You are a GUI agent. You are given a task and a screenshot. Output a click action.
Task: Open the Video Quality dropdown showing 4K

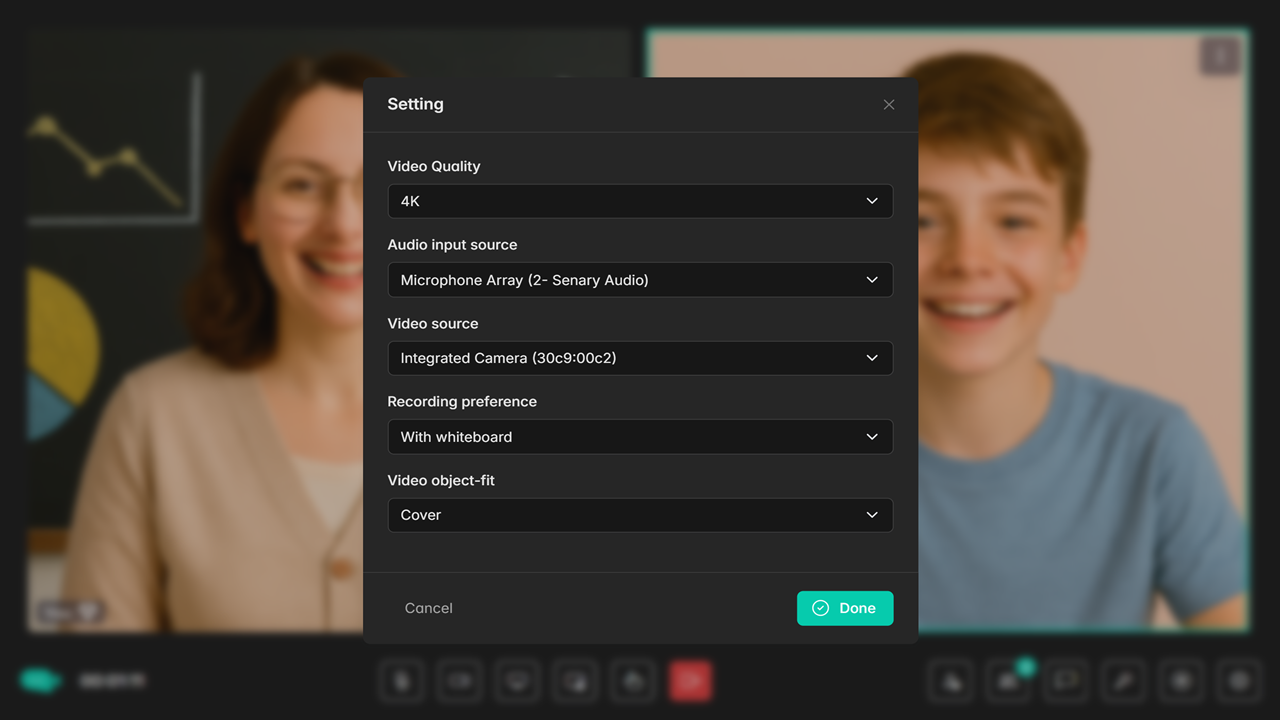(640, 201)
